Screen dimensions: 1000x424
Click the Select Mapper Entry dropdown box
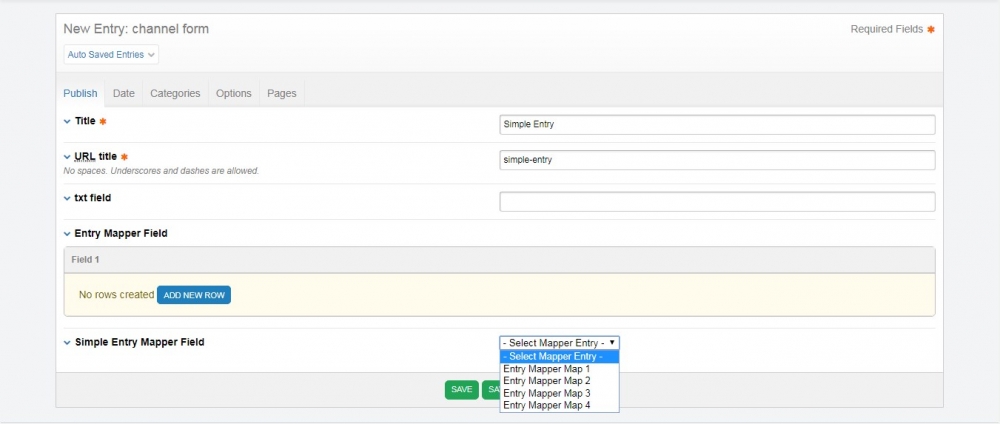coord(559,342)
